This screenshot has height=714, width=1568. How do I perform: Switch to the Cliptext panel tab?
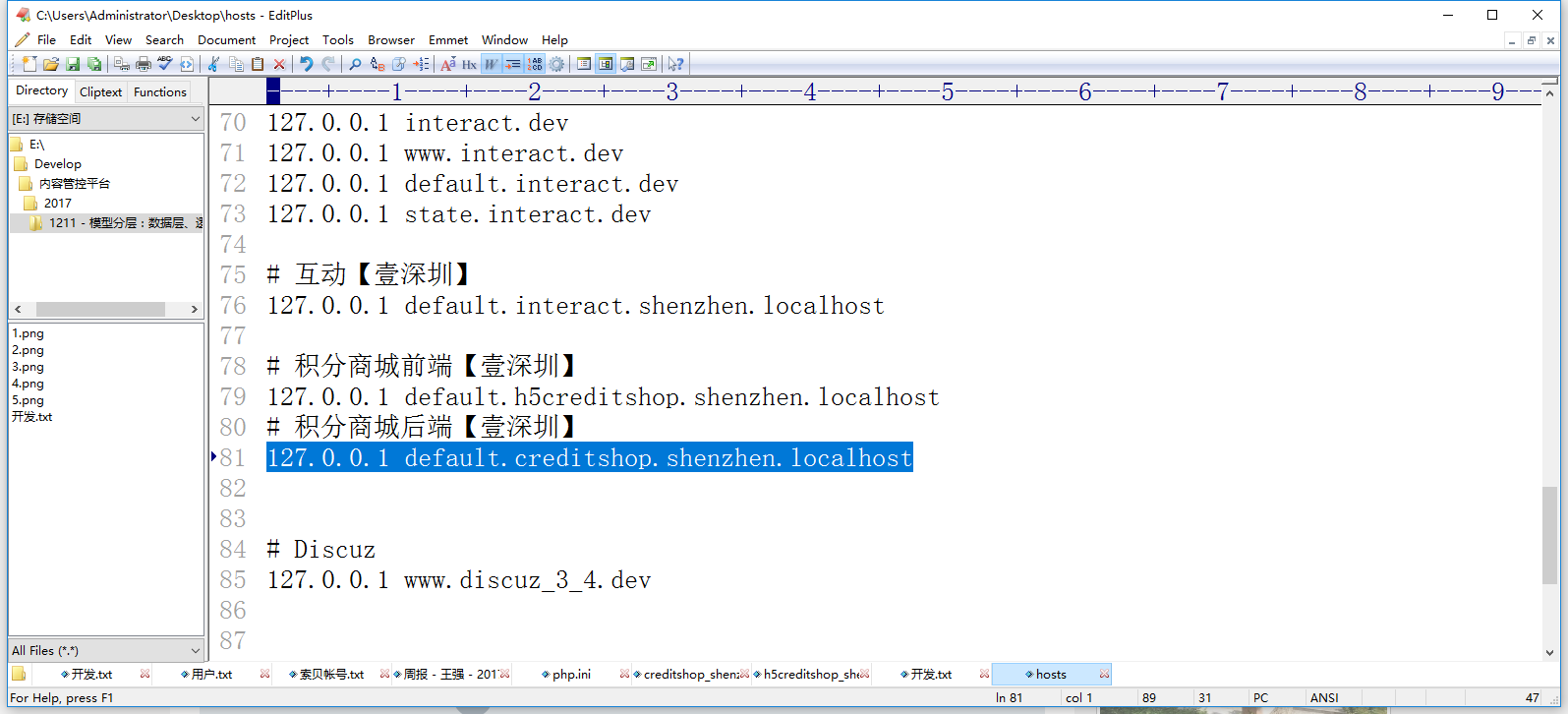pos(100,92)
